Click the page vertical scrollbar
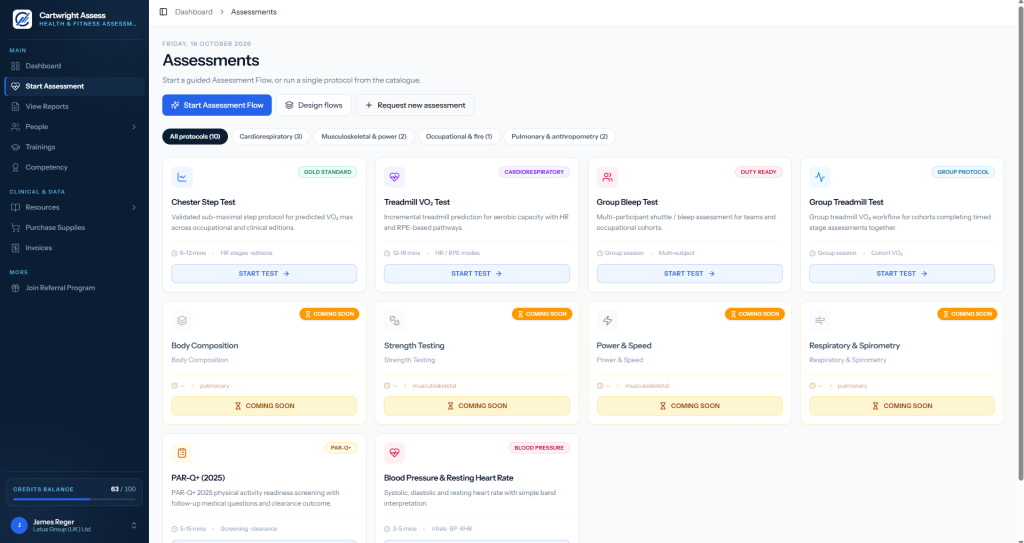1024x543 pixels. pyautogui.click(x=1020, y=242)
